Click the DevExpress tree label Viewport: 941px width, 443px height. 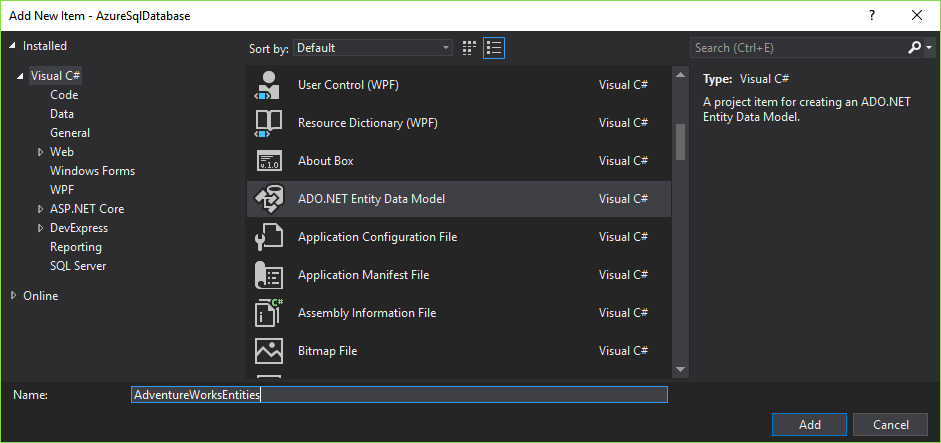point(79,228)
